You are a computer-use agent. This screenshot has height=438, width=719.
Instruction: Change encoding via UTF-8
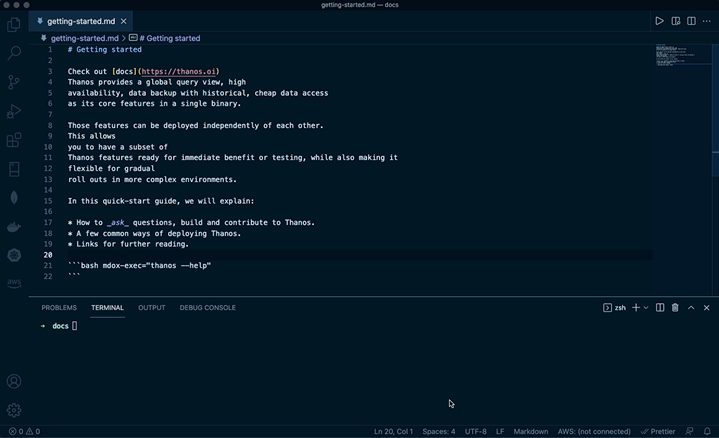(x=476, y=431)
